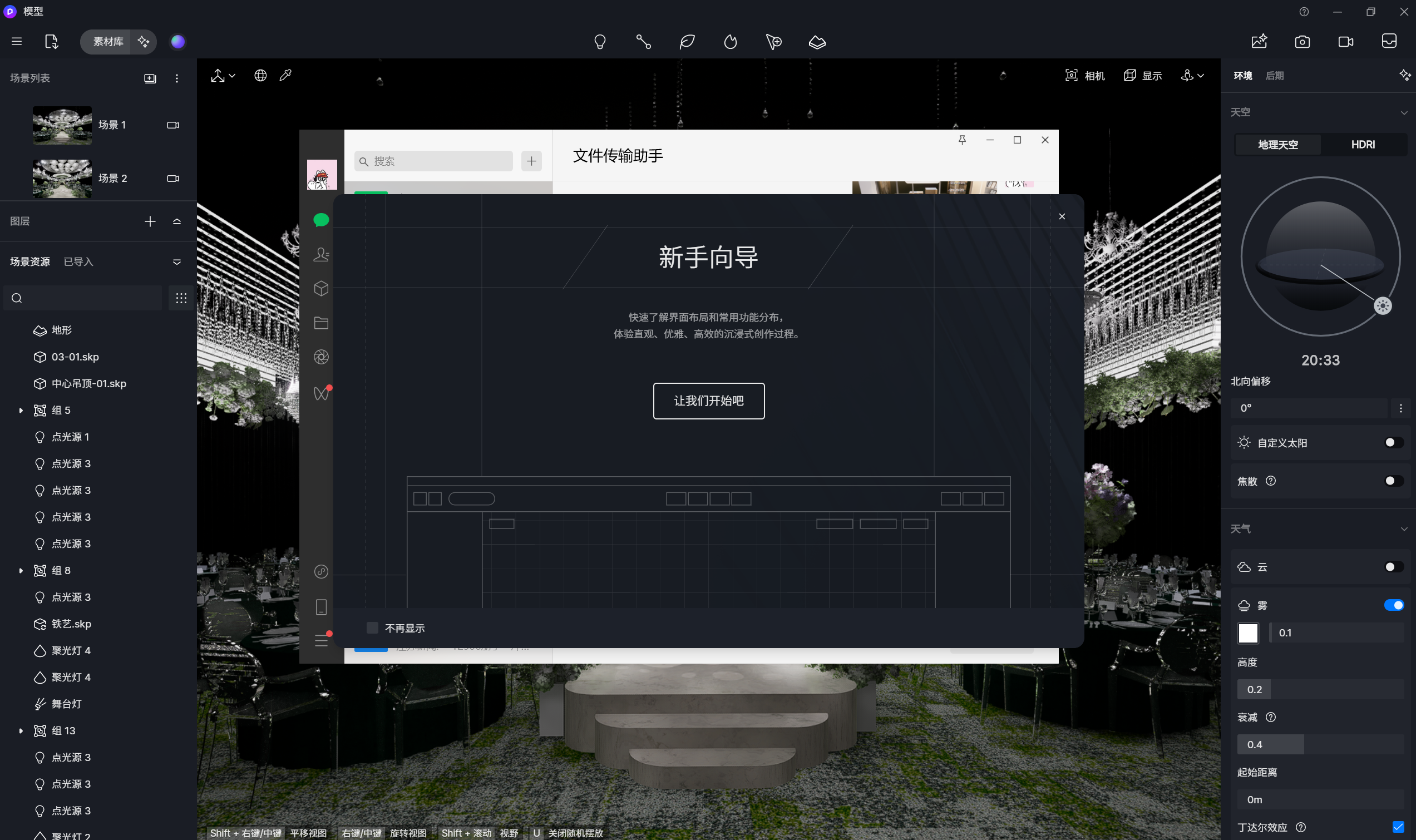This screenshot has width=1416, height=840.
Task: Click 让我们开始吧 button
Action: 709,401
